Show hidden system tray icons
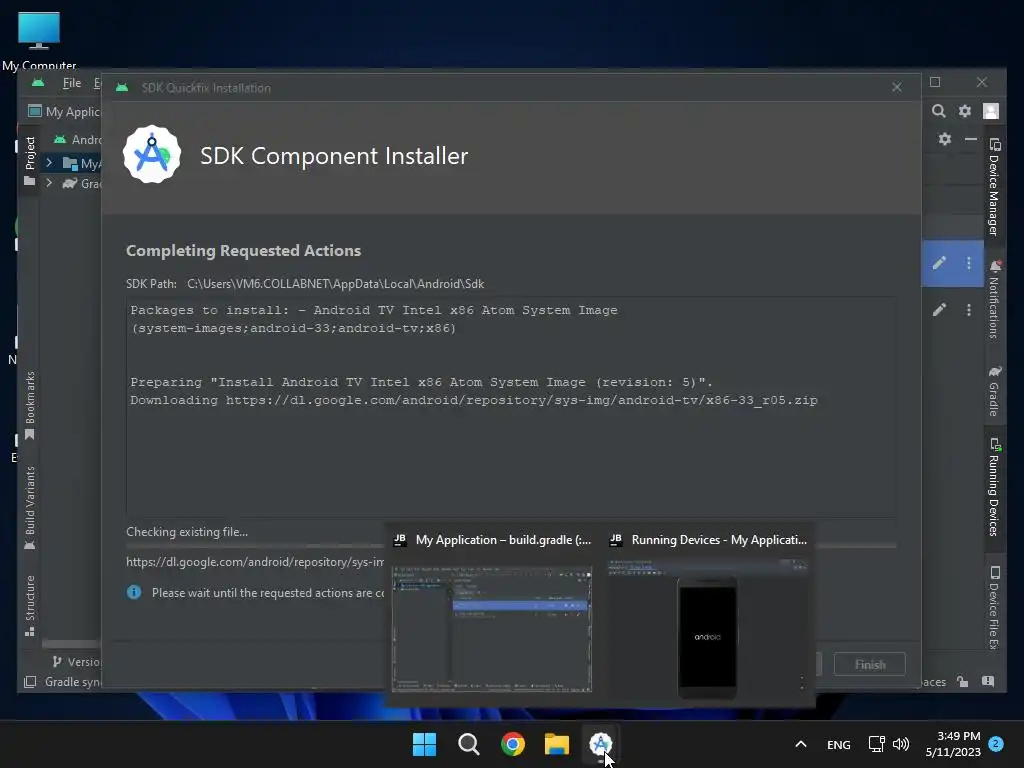Image resolution: width=1024 pixels, height=768 pixels. coord(801,744)
